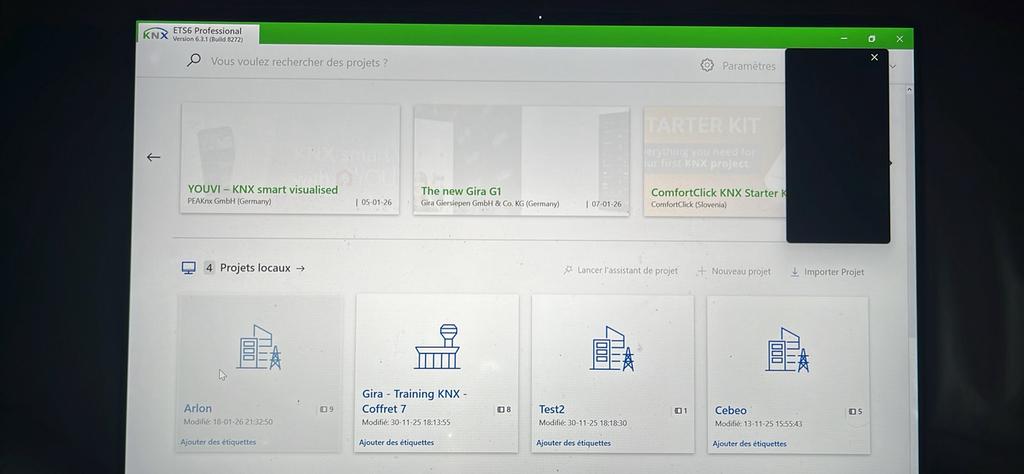This screenshot has width=1024, height=474.
Task: Open the Arlon project building icon
Action: tap(259, 347)
